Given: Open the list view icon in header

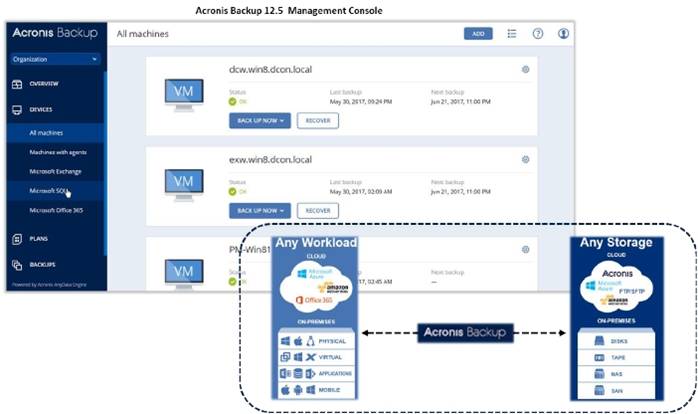Looking at the screenshot, I should (512, 33).
